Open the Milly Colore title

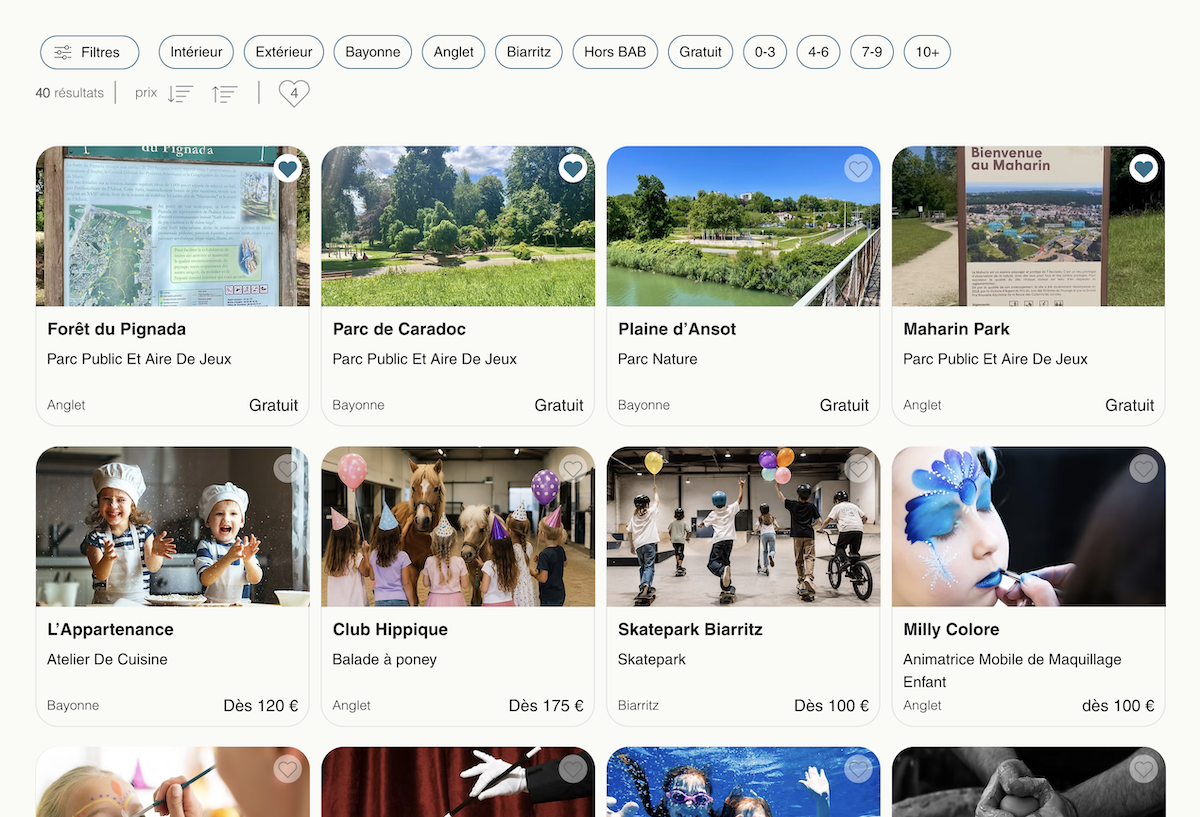951,629
